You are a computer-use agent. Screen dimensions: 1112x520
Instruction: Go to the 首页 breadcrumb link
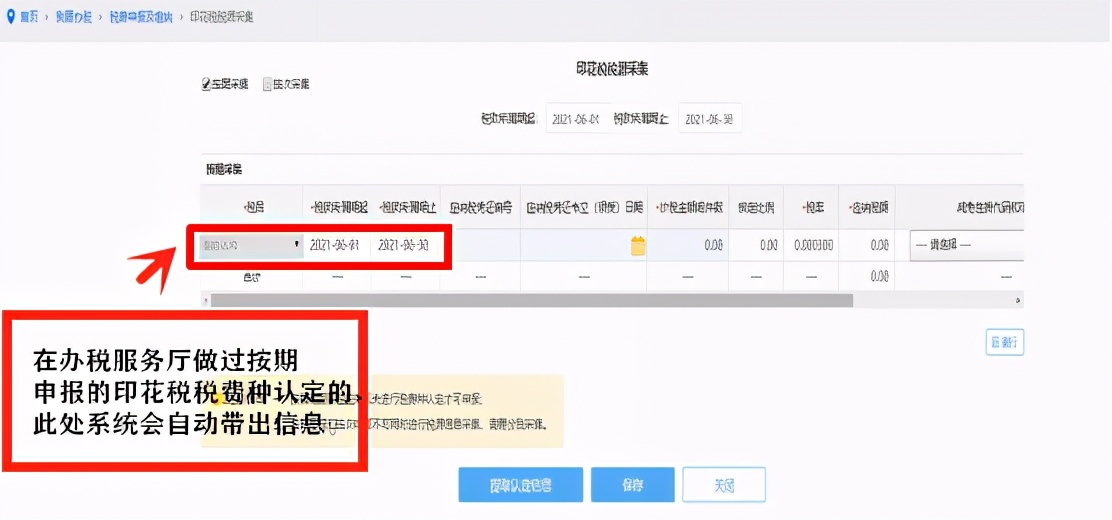(29, 17)
